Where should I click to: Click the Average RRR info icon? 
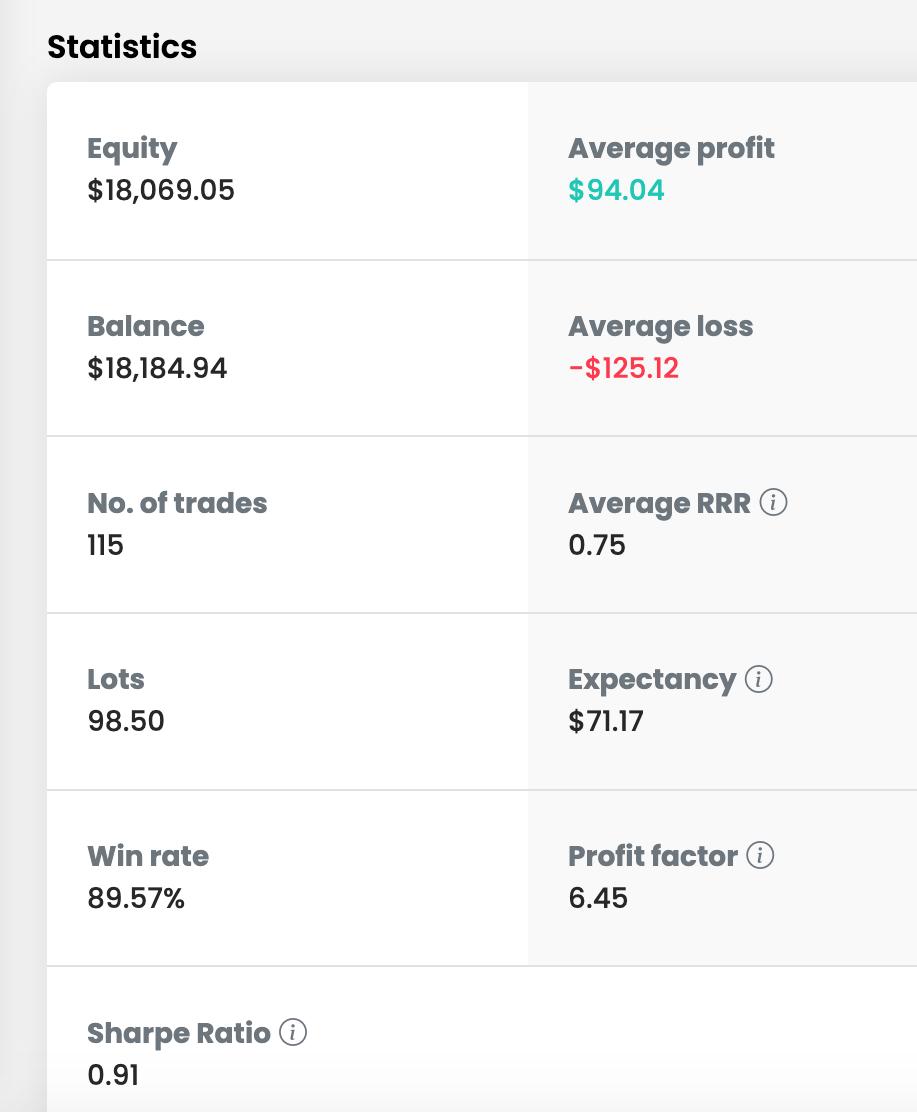pyautogui.click(x=773, y=503)
